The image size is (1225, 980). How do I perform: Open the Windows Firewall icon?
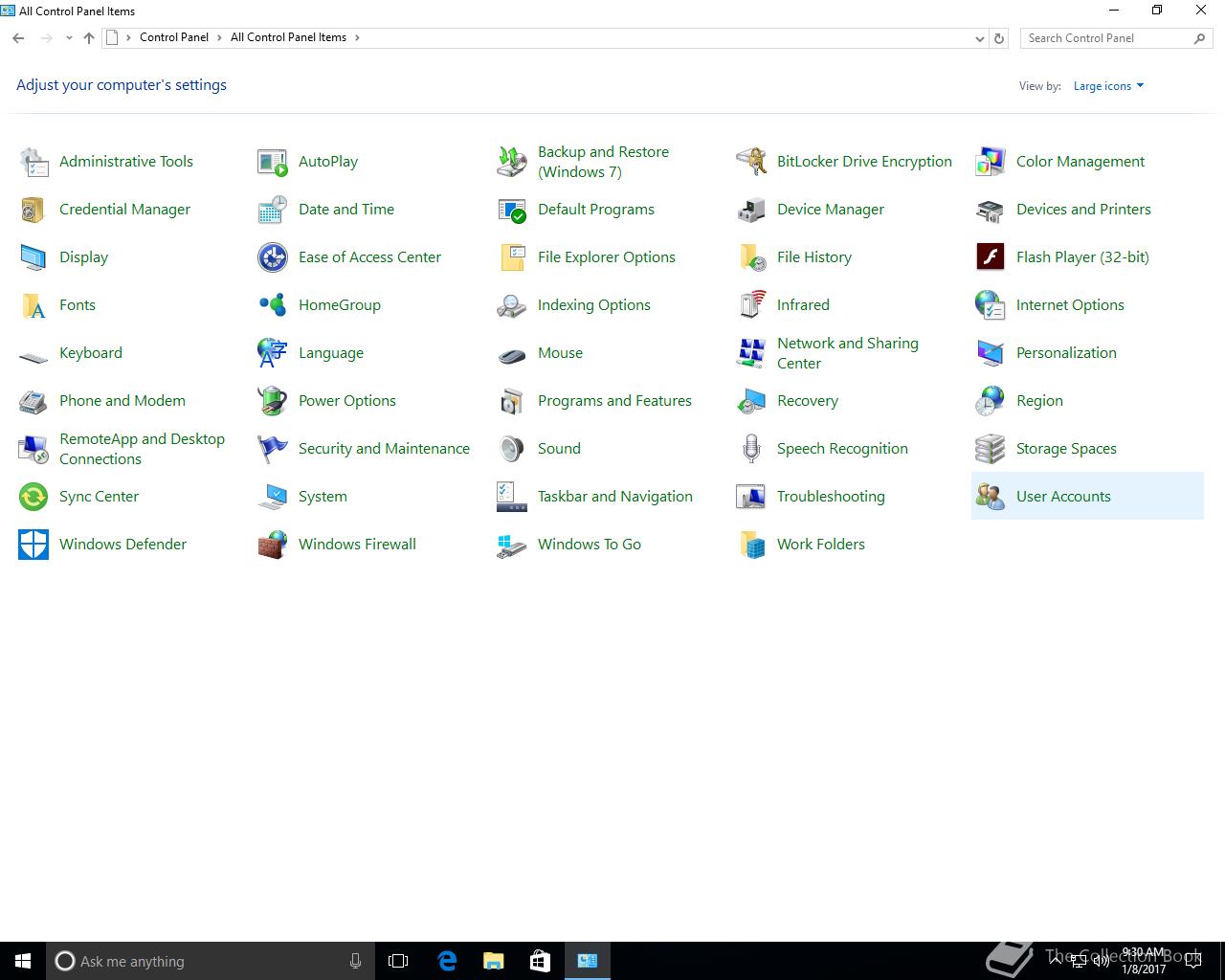273,545
